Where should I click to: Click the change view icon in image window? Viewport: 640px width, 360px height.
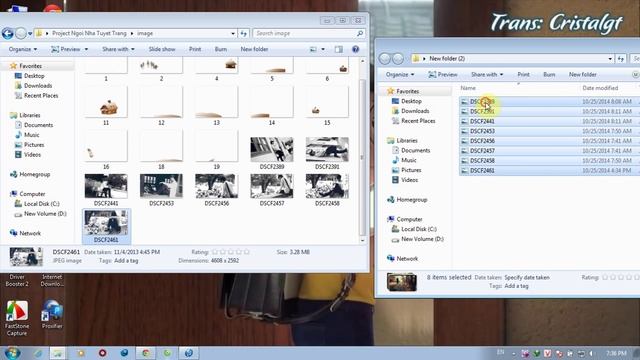click(313, 49)
